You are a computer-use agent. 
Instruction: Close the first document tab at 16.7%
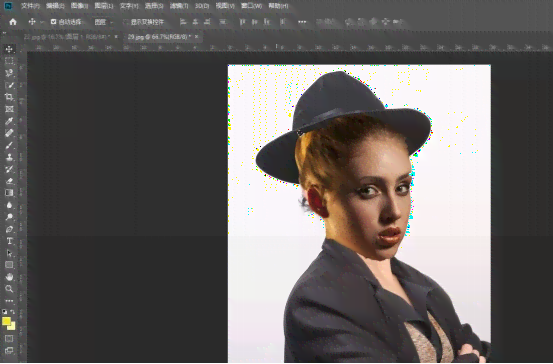pos(116,37)
